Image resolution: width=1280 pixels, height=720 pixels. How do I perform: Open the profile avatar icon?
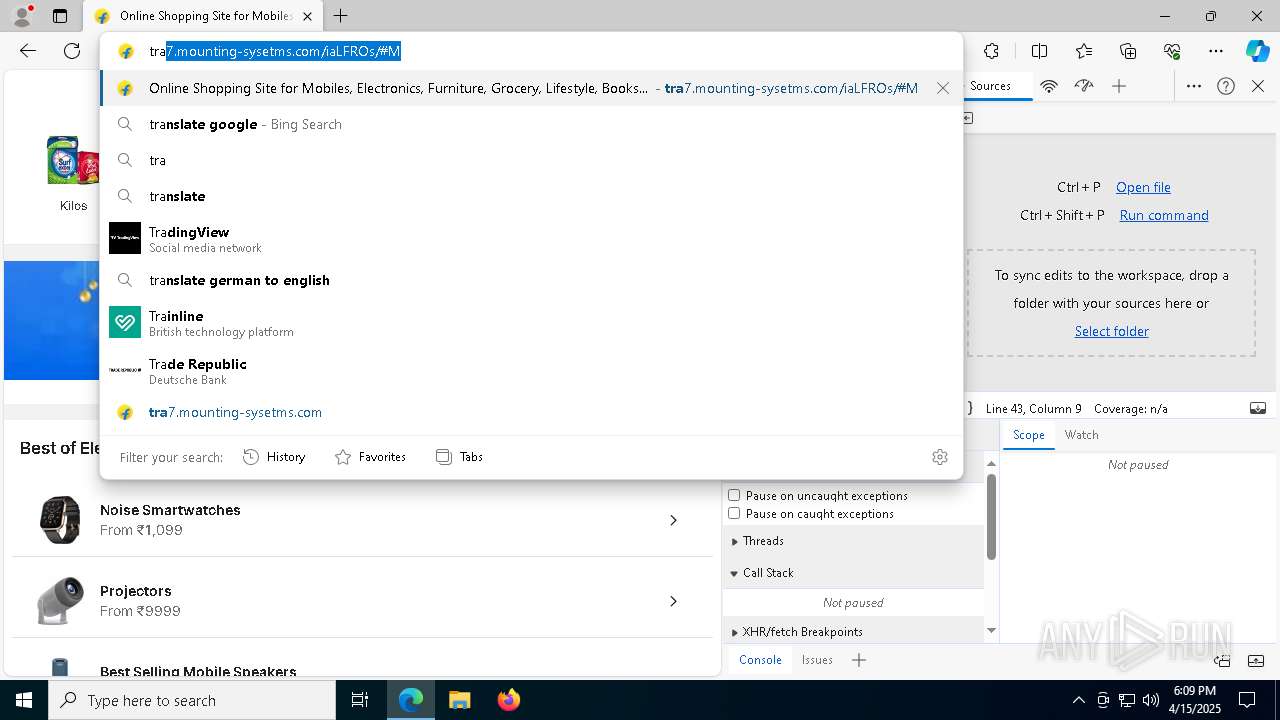pos(22,16)
